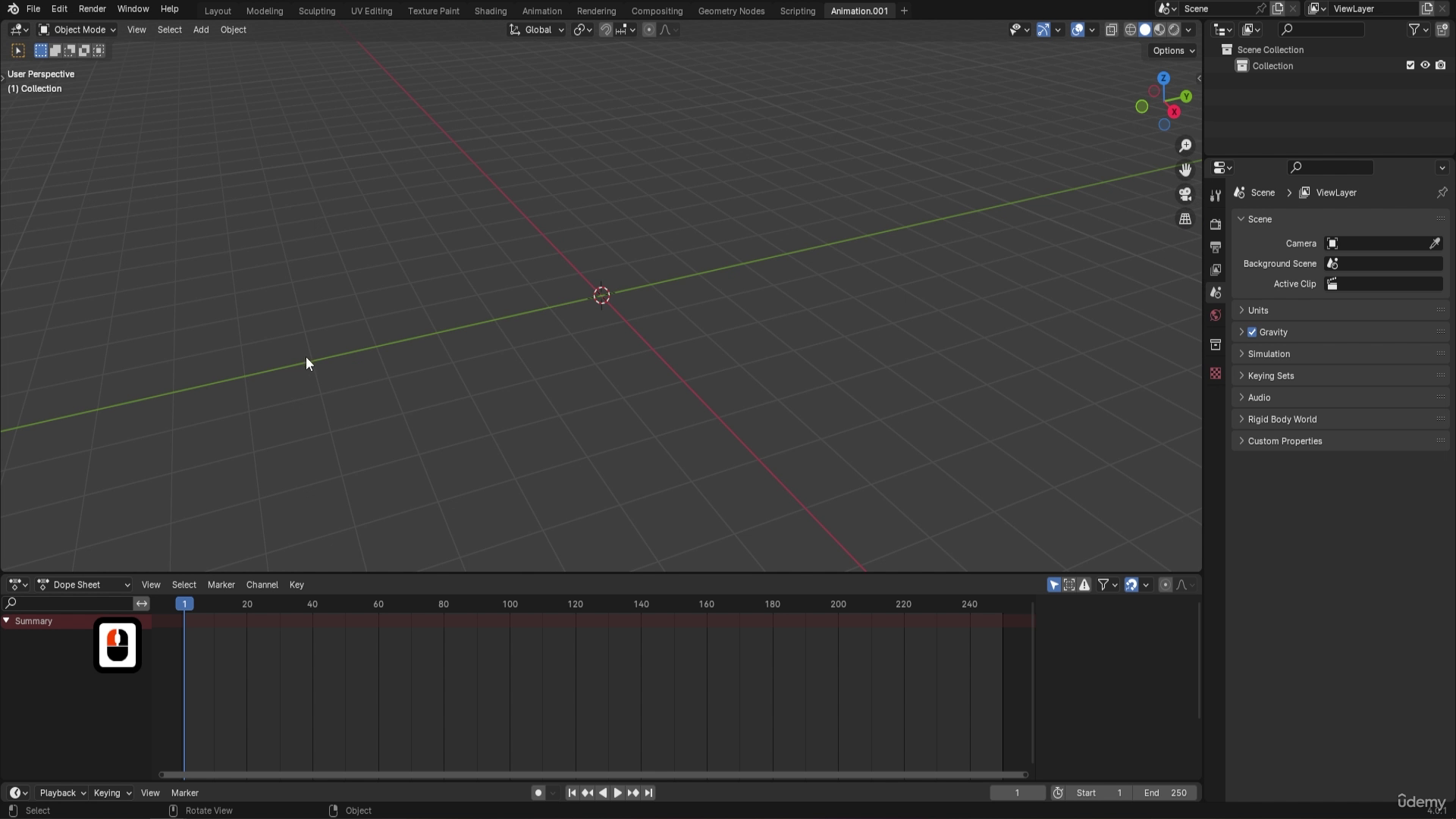The height and width of the screenshot is (819, 1456).
Task: Toggle Gravity checkbox in Scene properties
Action: [x=1252, y=332]
